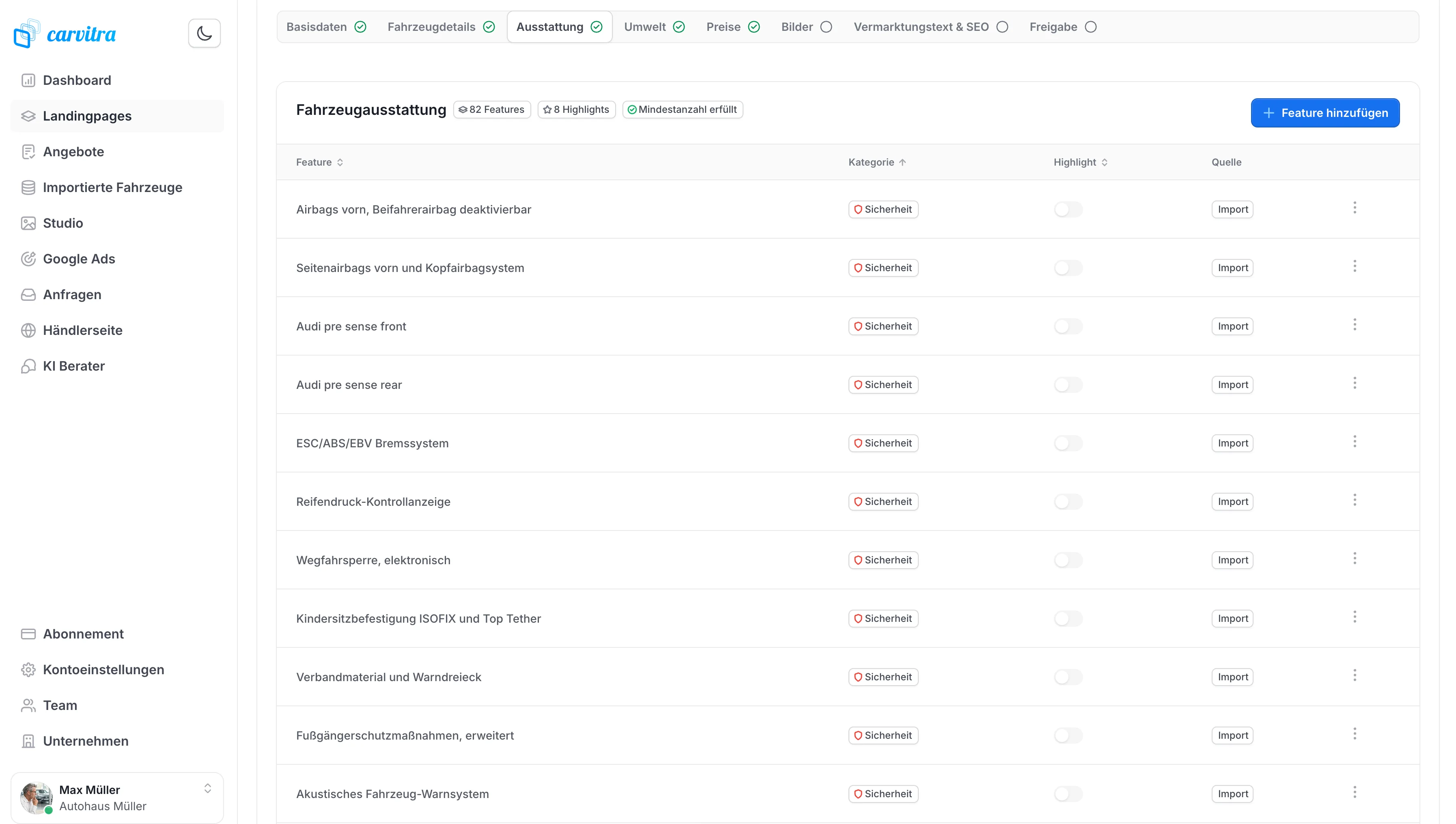Open row menu for Reifendruck-Kontrollanzeige

pyautogui.click(x=1355, y=500)
